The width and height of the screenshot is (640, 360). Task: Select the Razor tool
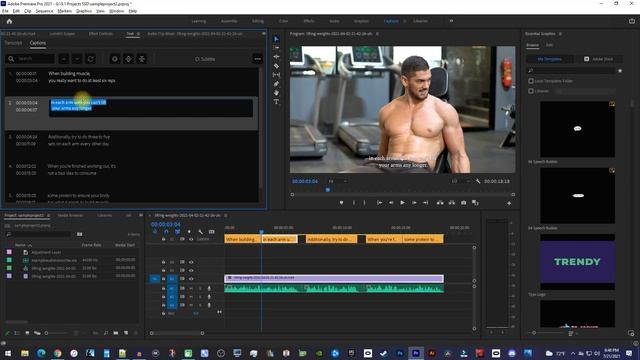point(276,66)
